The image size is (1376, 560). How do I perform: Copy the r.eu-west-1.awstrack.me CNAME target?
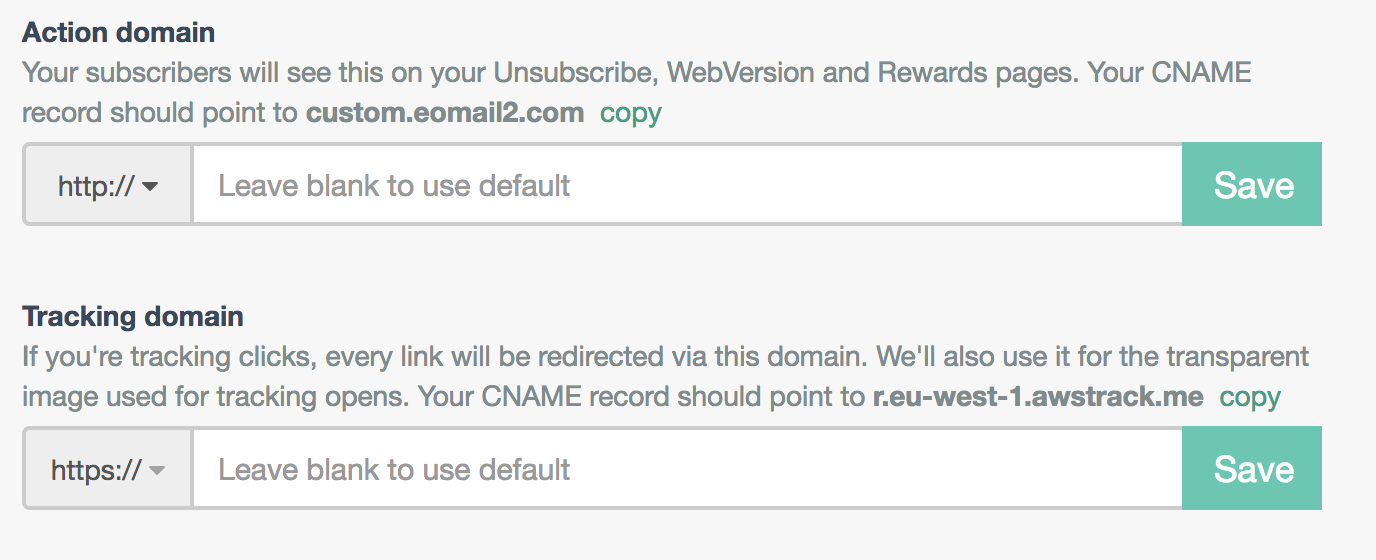click(1250, 397)
